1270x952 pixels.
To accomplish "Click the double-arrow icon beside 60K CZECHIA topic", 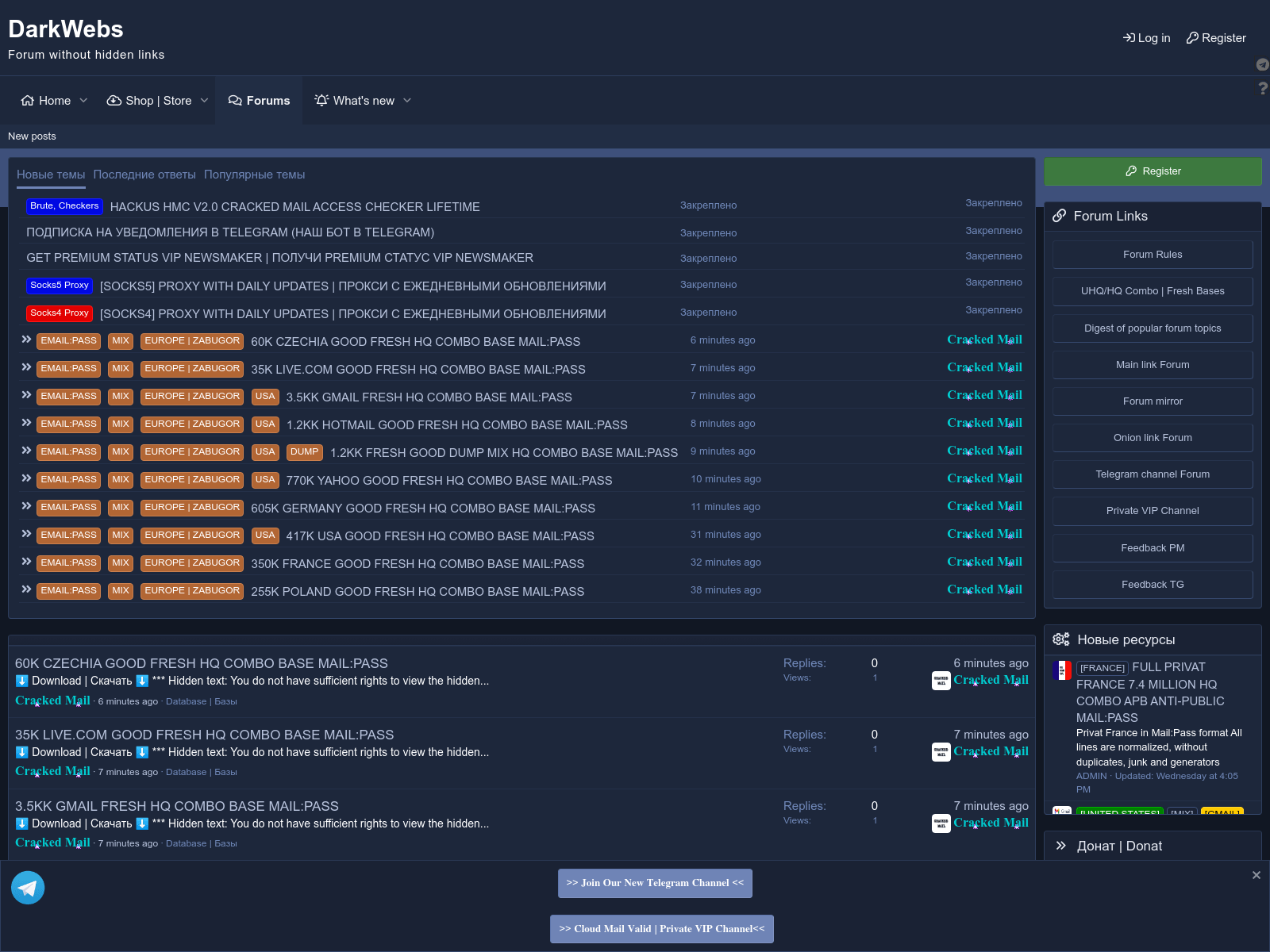I will coord(26,340).
